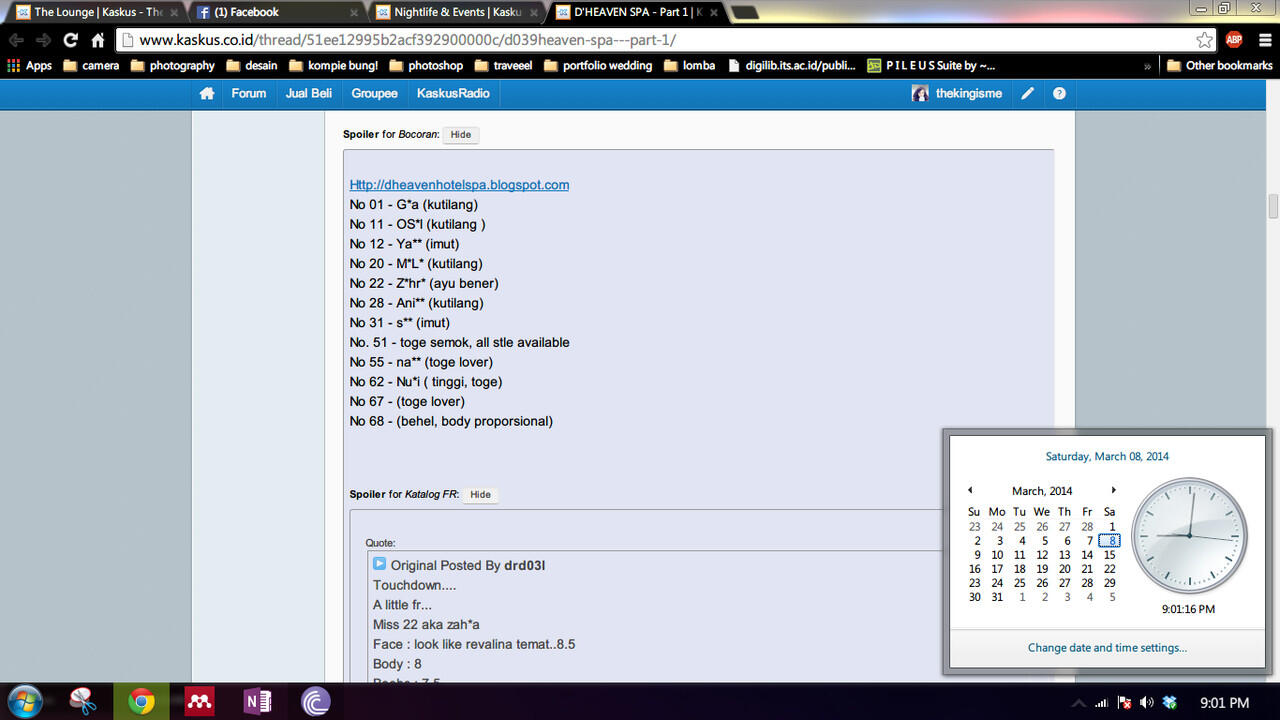This screenshot has width=1280, height=720.
Task: Show more bookmarks with the chevron
Action: click(1147, 66)
